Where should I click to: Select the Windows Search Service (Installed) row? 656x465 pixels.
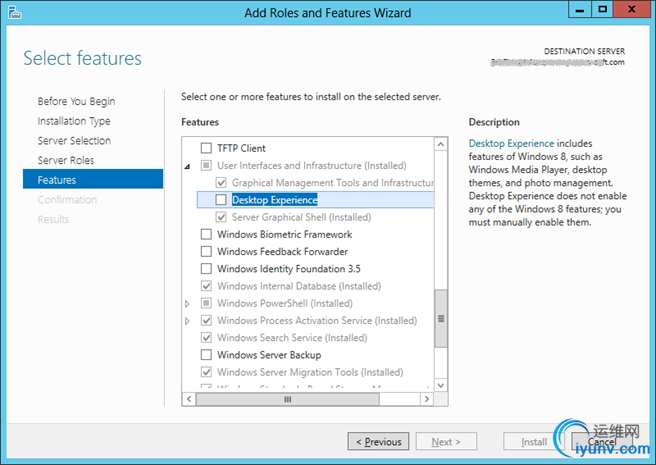(x=292, y=337)
